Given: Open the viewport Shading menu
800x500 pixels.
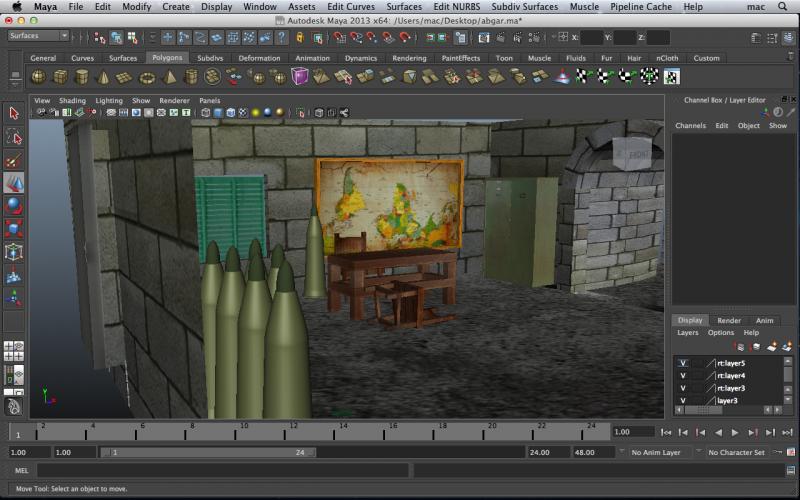Looking at the screenshot, I should pyautogui.click(x=72, y=101).
